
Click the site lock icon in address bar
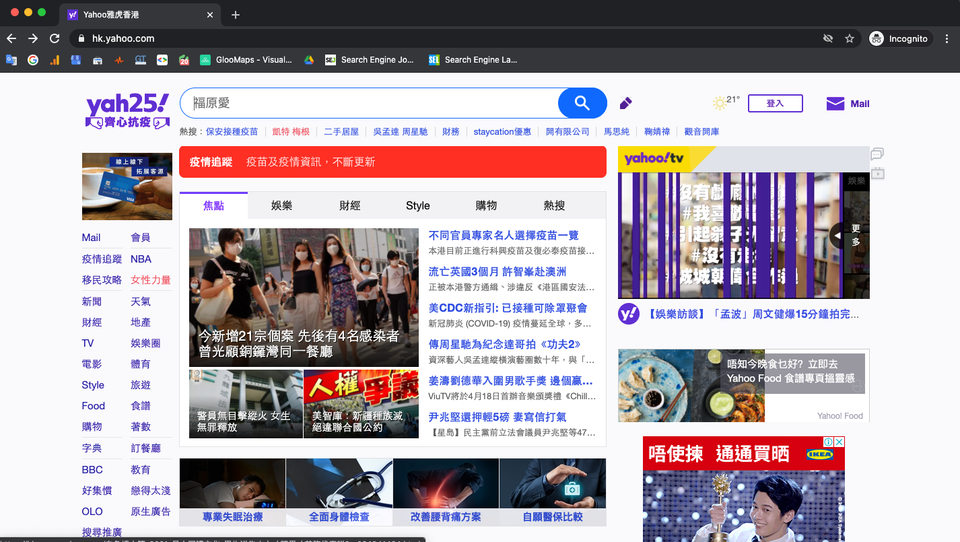(x=81, y=39)
